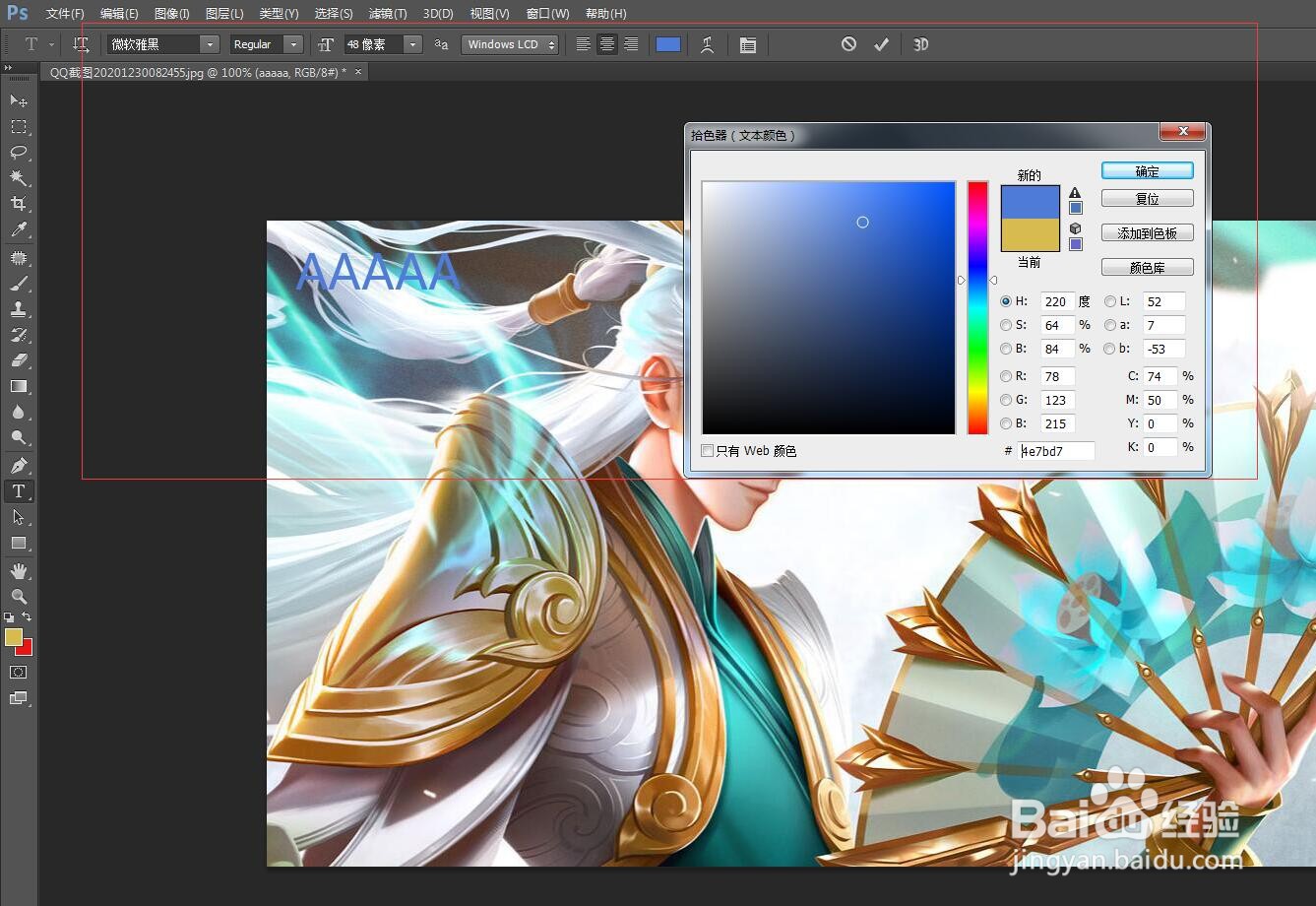Click the 3D text button
Viewport: 1316px width, 906px height.
(921, 44)
